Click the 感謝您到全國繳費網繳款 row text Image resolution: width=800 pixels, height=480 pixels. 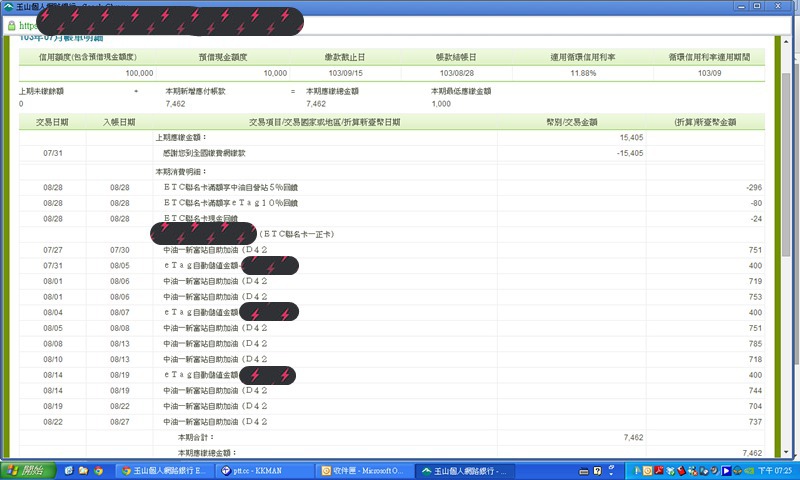coord(204,153)
